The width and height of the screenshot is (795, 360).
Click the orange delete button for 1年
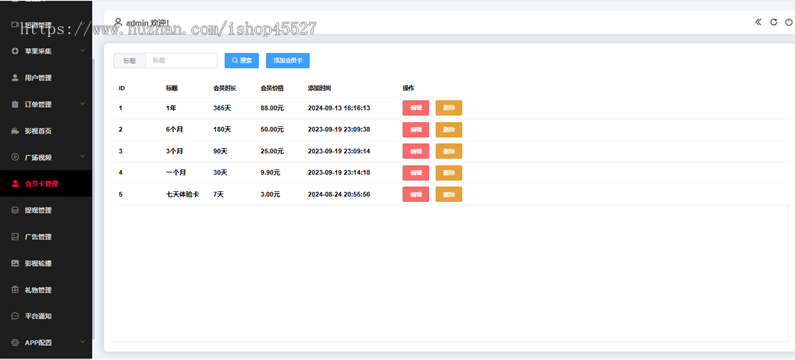tap(449, 108)
